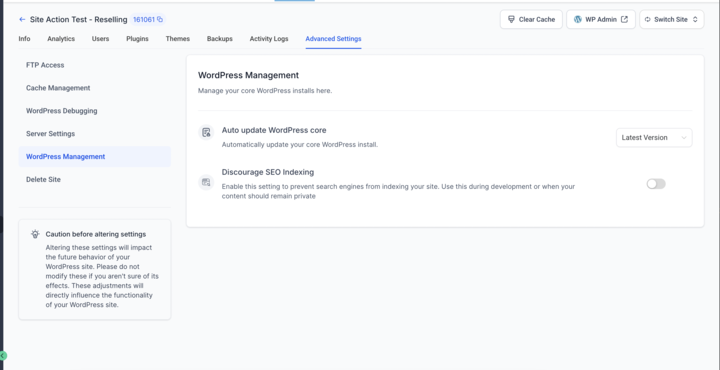Click the Clear Cache button
Screen dimensions: 720x370
[531, 19]
